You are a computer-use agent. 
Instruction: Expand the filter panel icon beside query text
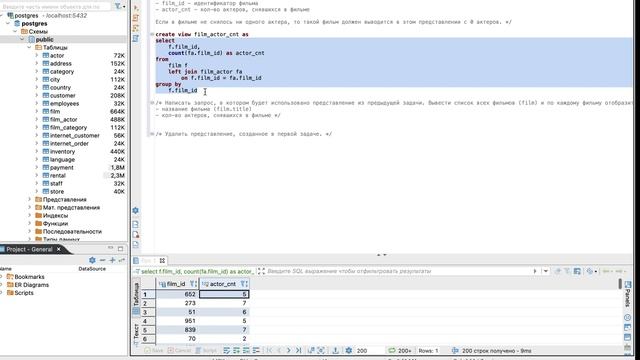(261, 271)
